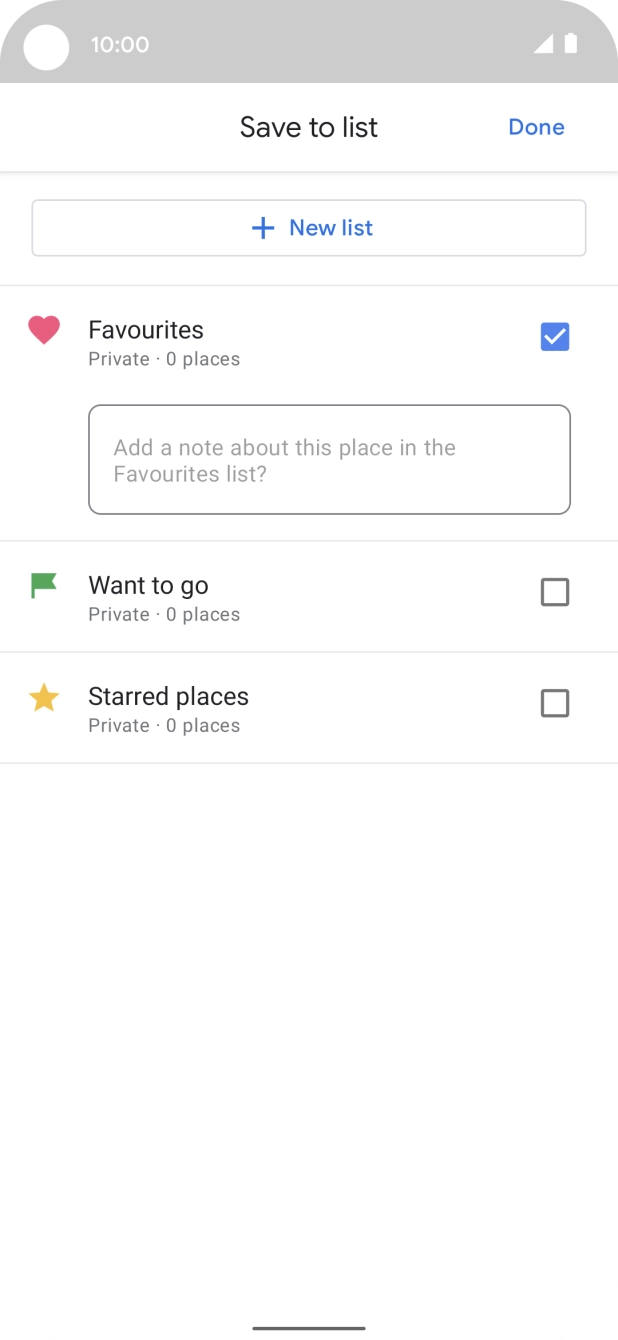Tap the signal strength icon
The width and height of the screenshot is (618, 1340).
(543, 44)
